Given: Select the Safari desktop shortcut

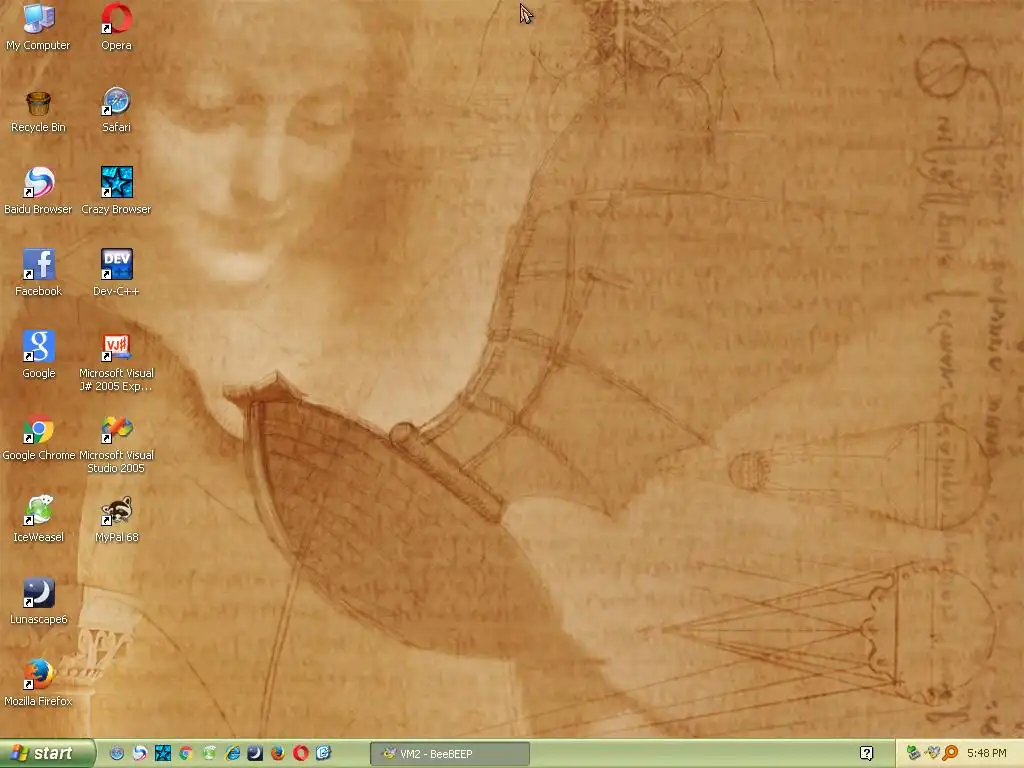Looking at the screenshot, I should 116,109.
